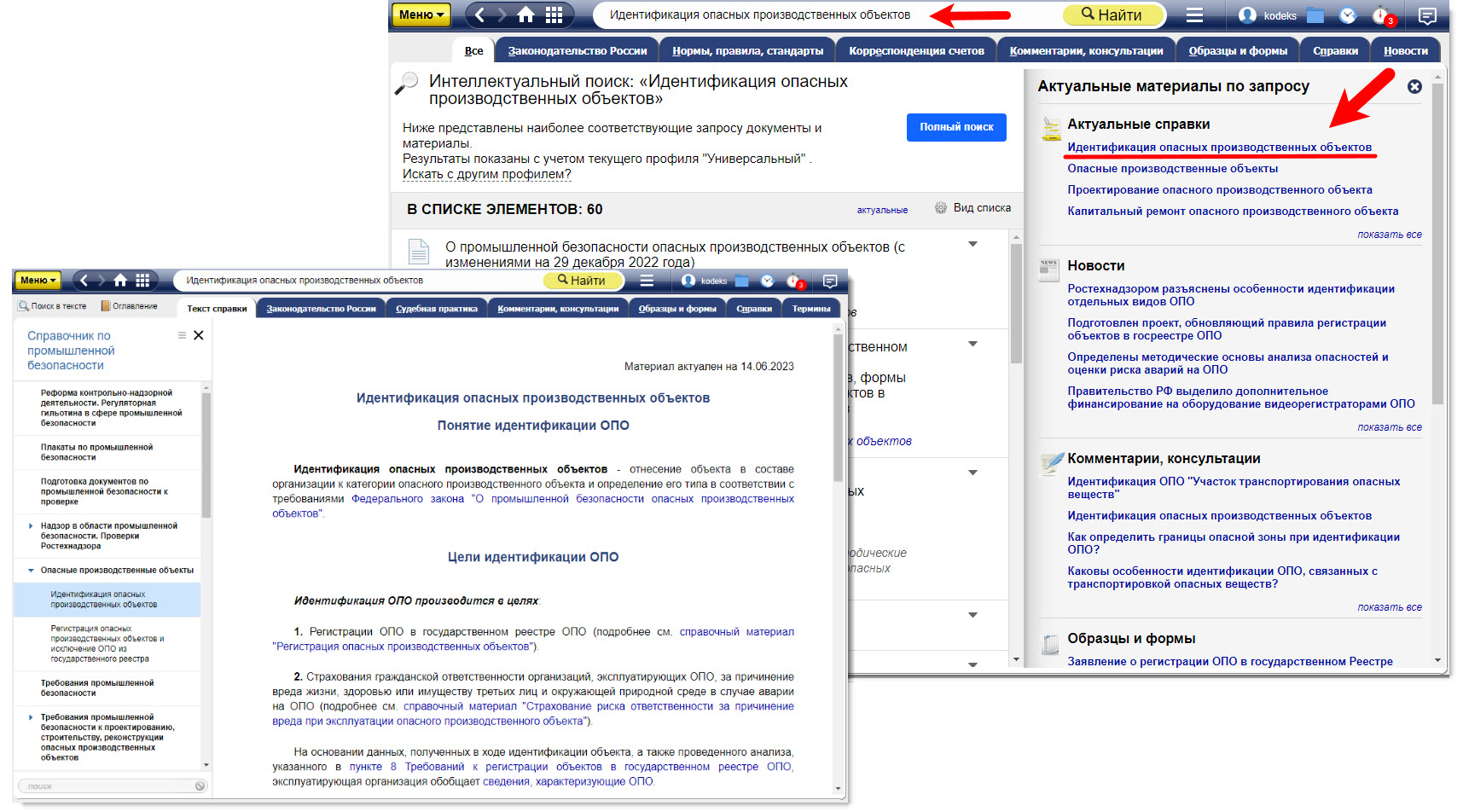
Task: Select the Реформа контрольно-надзорной деятельности tree item
Action: tap(107, 408)
